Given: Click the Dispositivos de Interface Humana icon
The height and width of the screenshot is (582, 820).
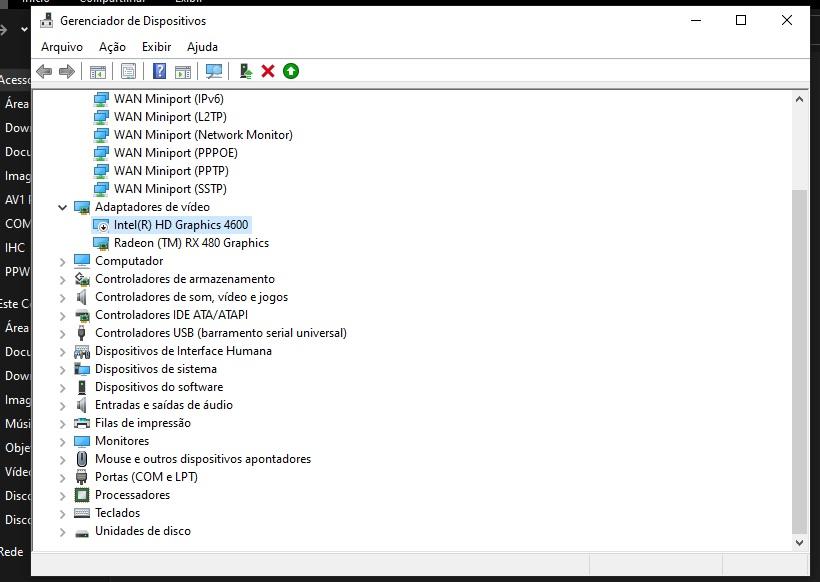Looking at the screenshot, I should click(x=82, y=351).
